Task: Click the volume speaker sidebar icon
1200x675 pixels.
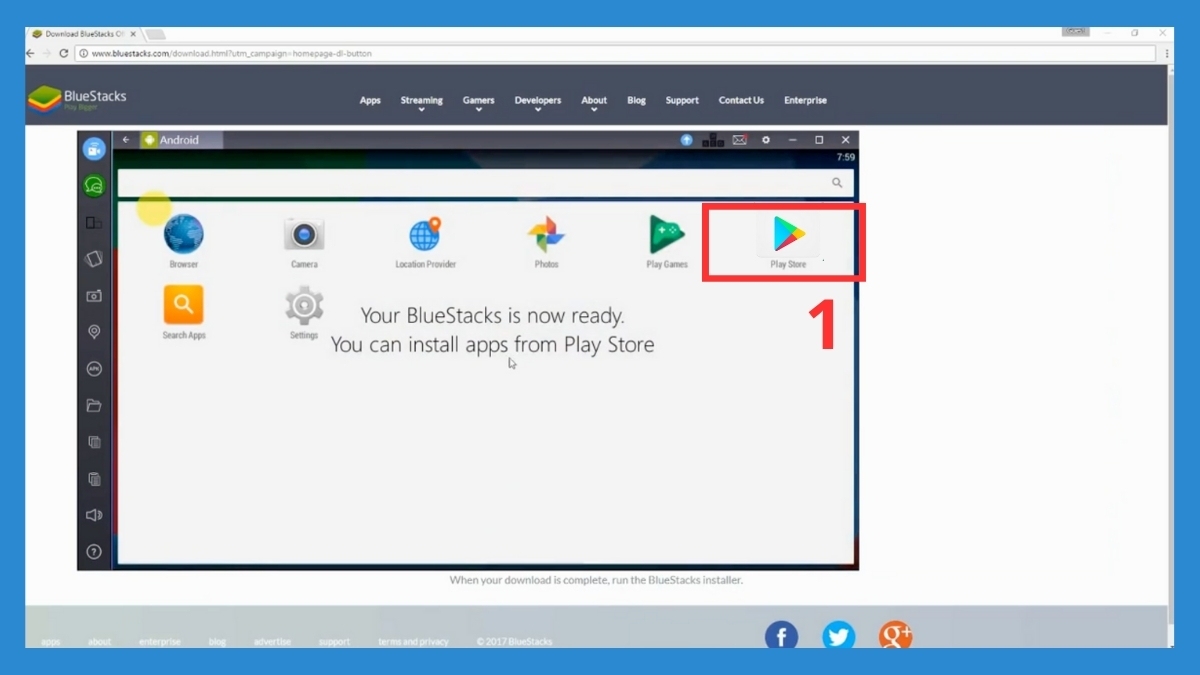Action: (x=94, y=515)
